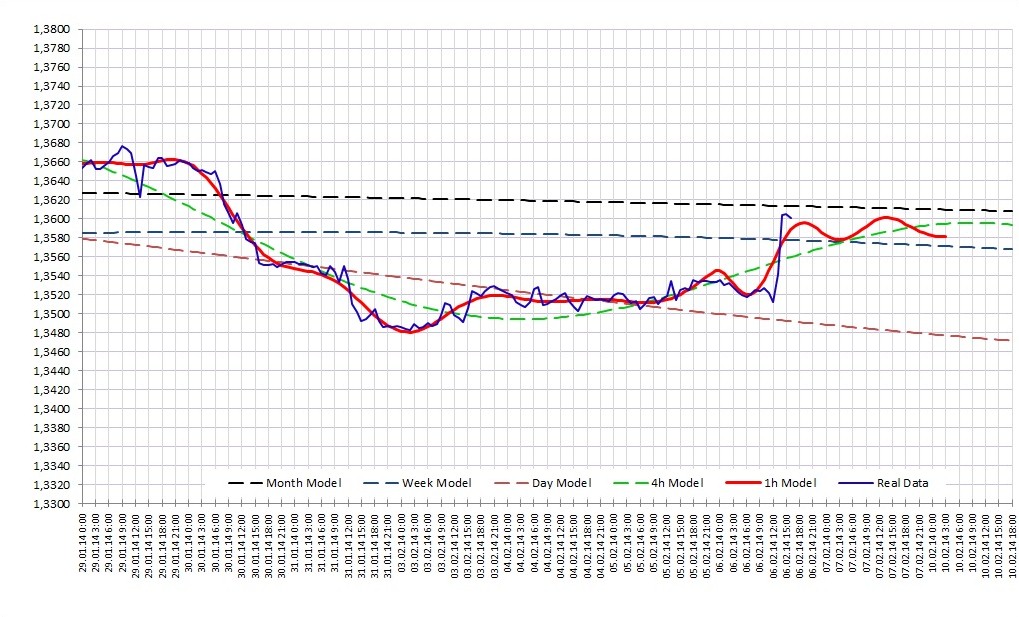The width and height of the screenshot is (1019, 617).
Task: Click the 30.01.14 21:00 x-axis label
Action: pyautogui.click(x=282, y=545)
